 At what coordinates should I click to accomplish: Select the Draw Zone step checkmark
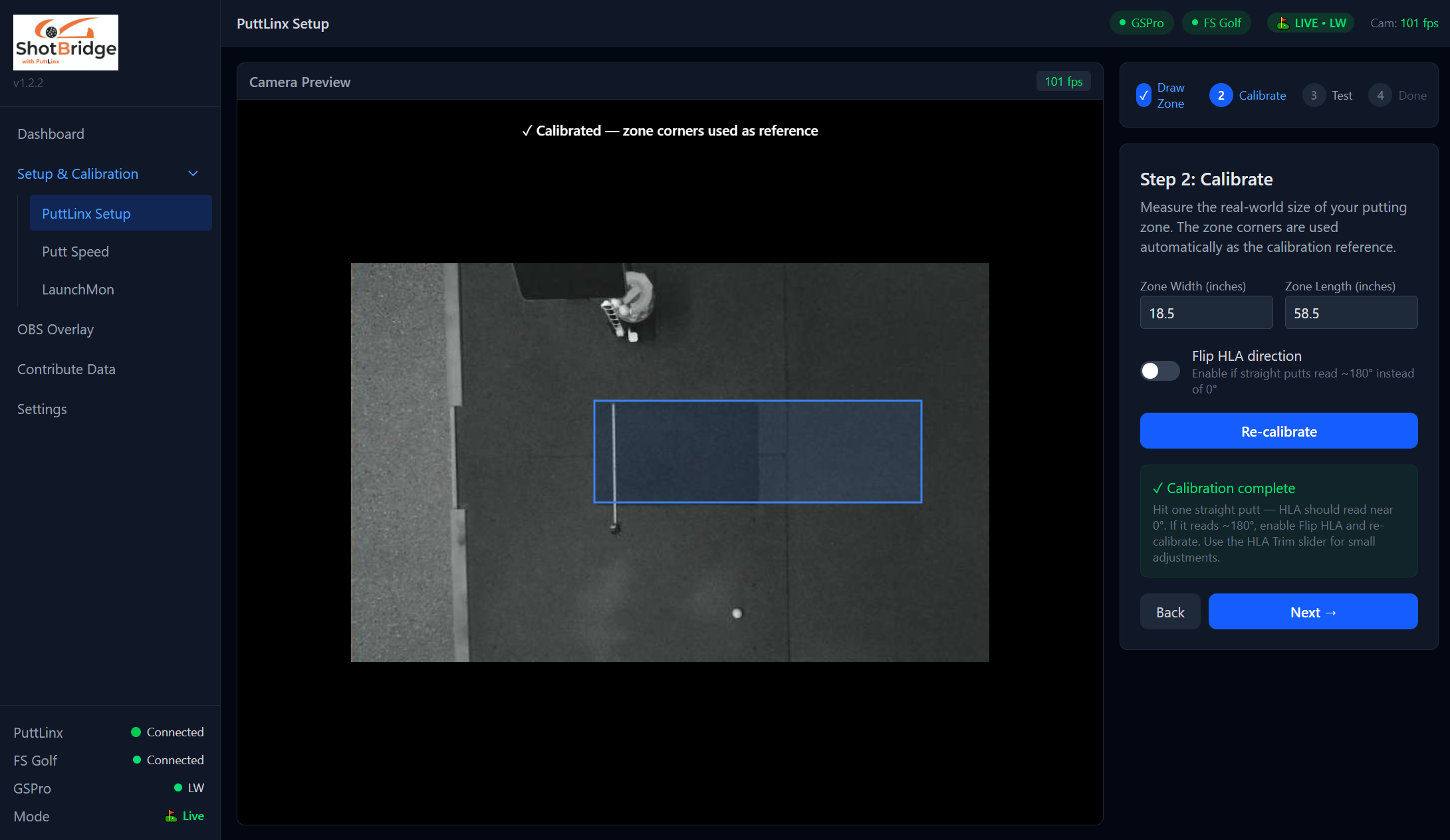tap(1144, 96)
